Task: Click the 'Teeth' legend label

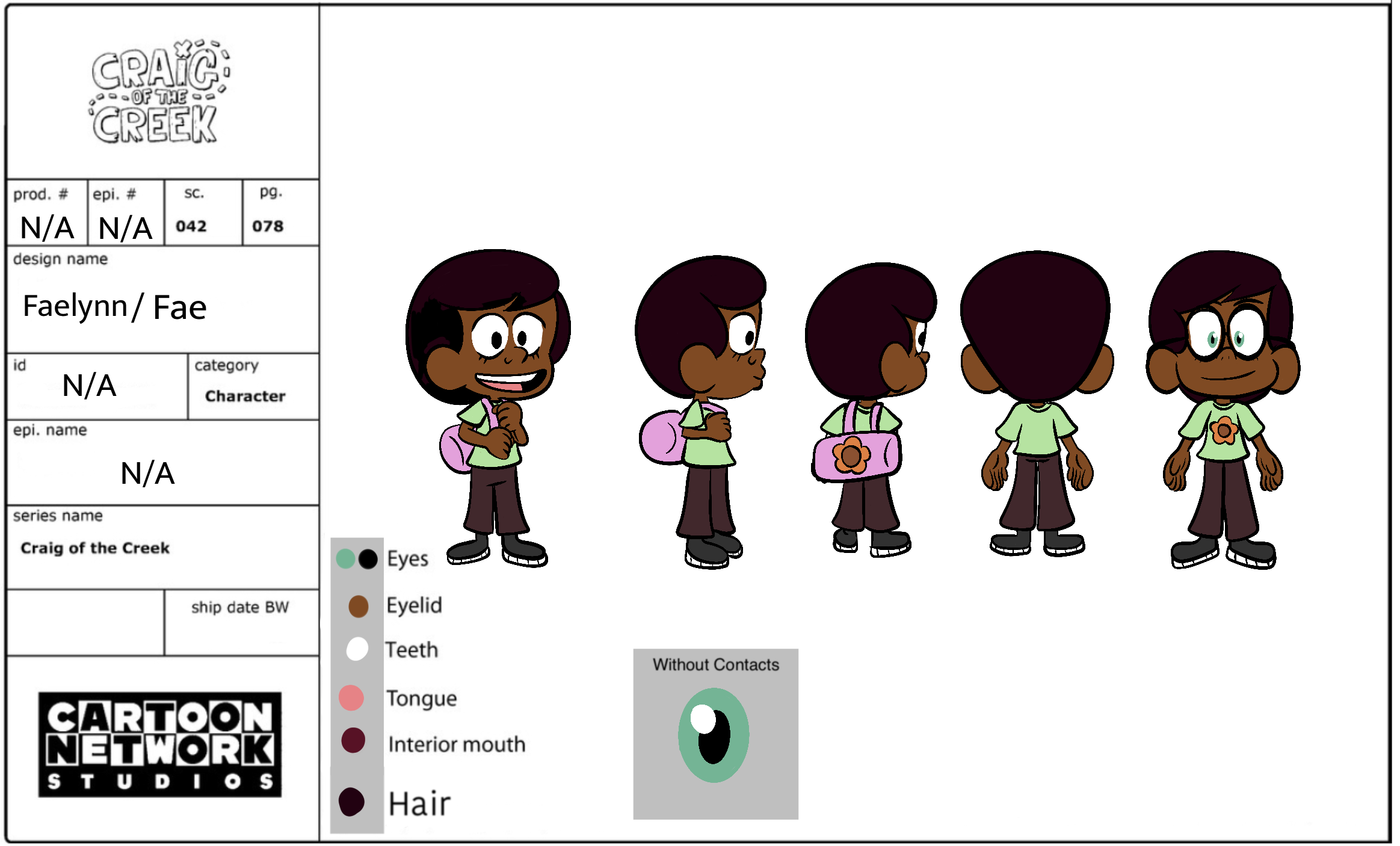Action: pos(412,650)
